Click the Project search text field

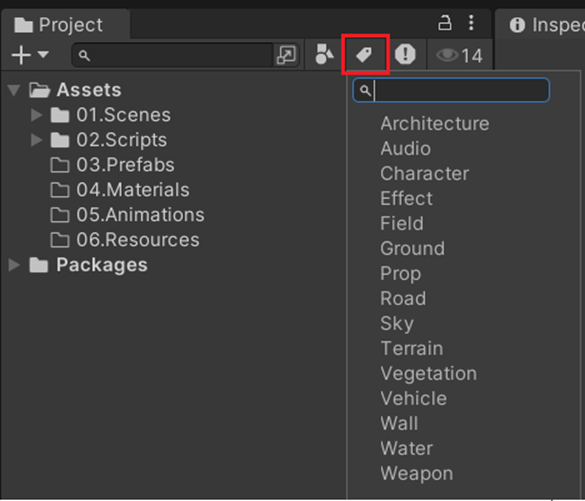pyautogui.click(x=173, y=55)
